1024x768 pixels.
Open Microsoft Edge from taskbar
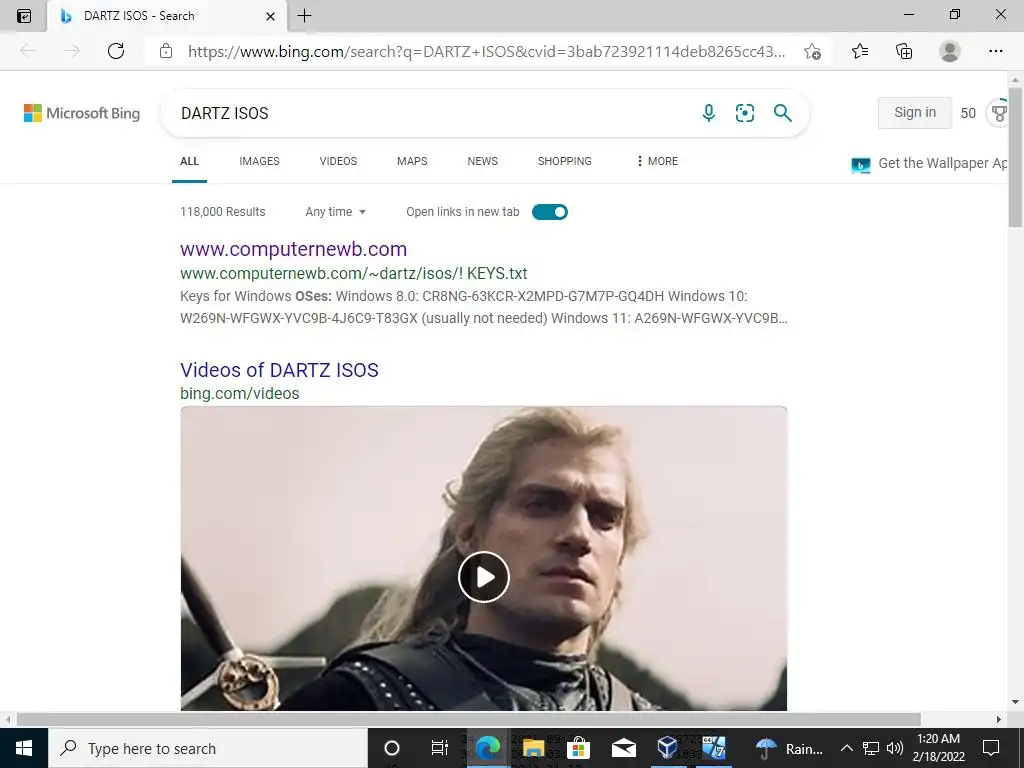coord(487,748)
